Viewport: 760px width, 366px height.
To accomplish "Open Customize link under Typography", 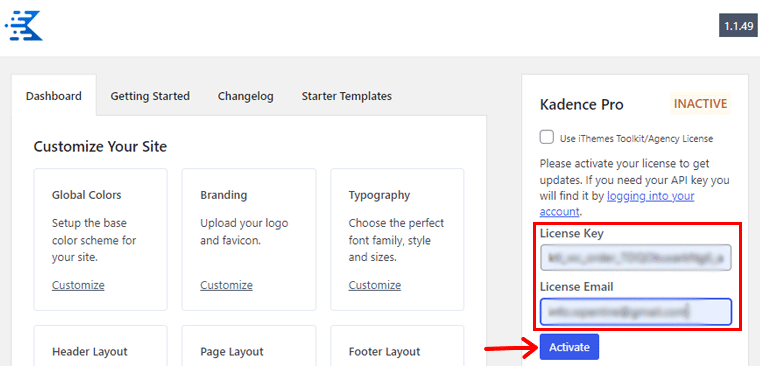I will tap(375, 285).
